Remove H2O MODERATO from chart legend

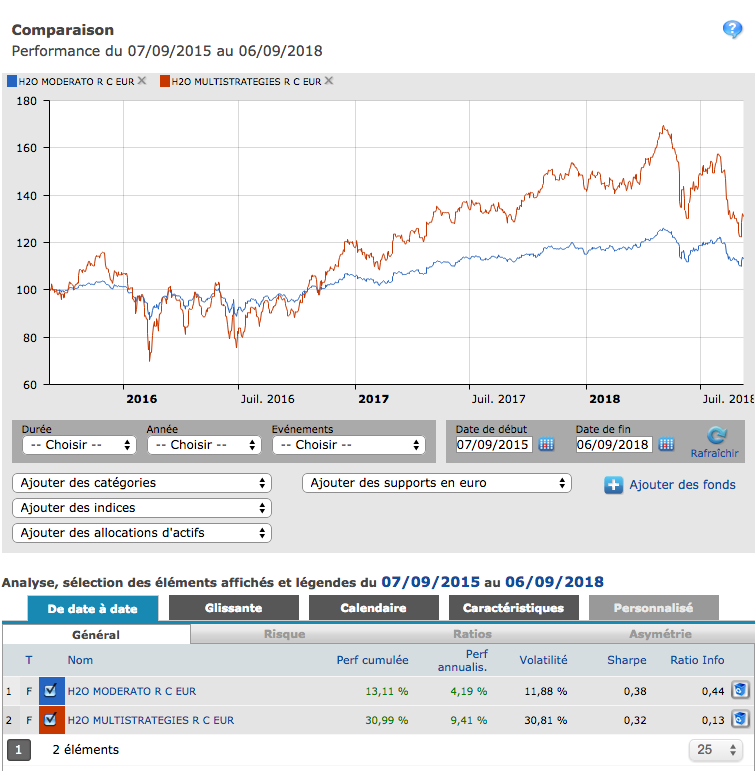[x=142, y=81]
